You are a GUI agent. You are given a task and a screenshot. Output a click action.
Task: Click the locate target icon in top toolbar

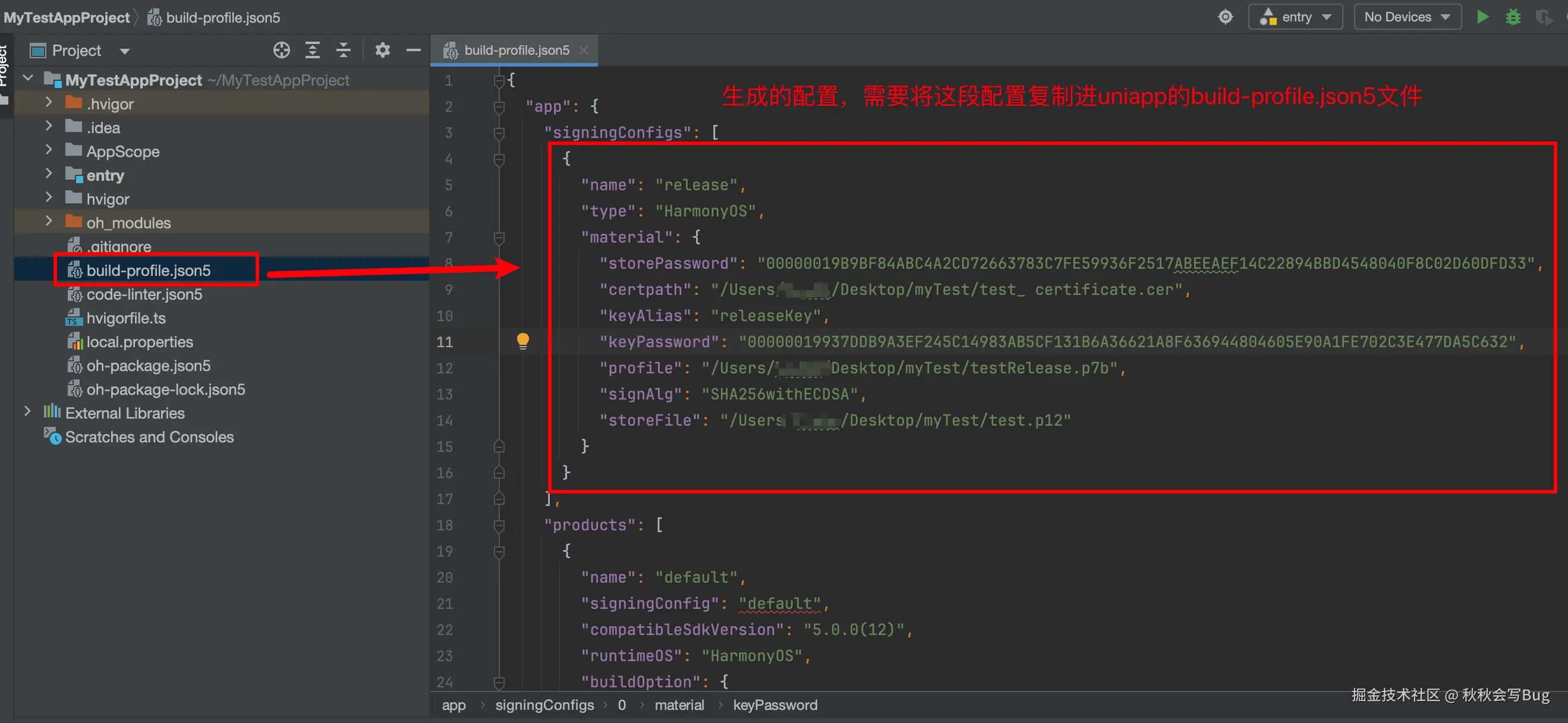[x=1225, y=17]
